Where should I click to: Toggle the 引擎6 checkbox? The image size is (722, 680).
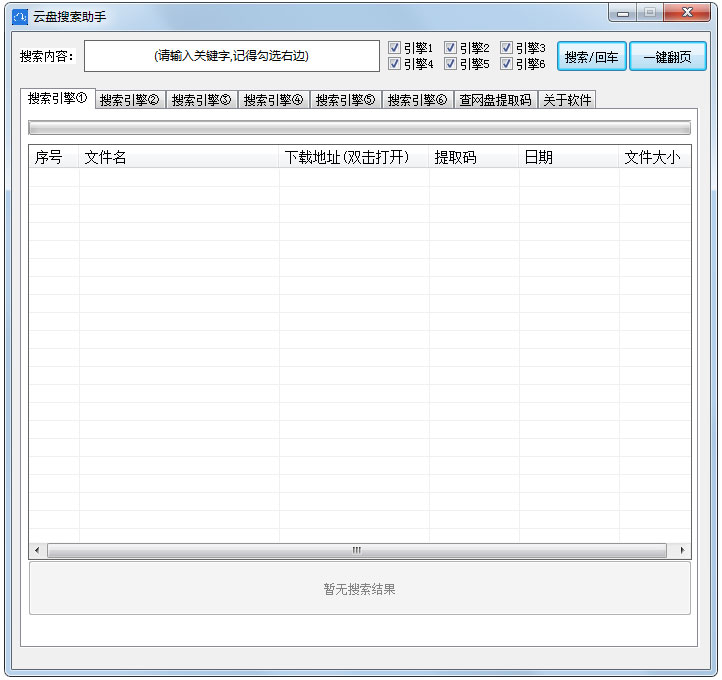tap(506, 64)
